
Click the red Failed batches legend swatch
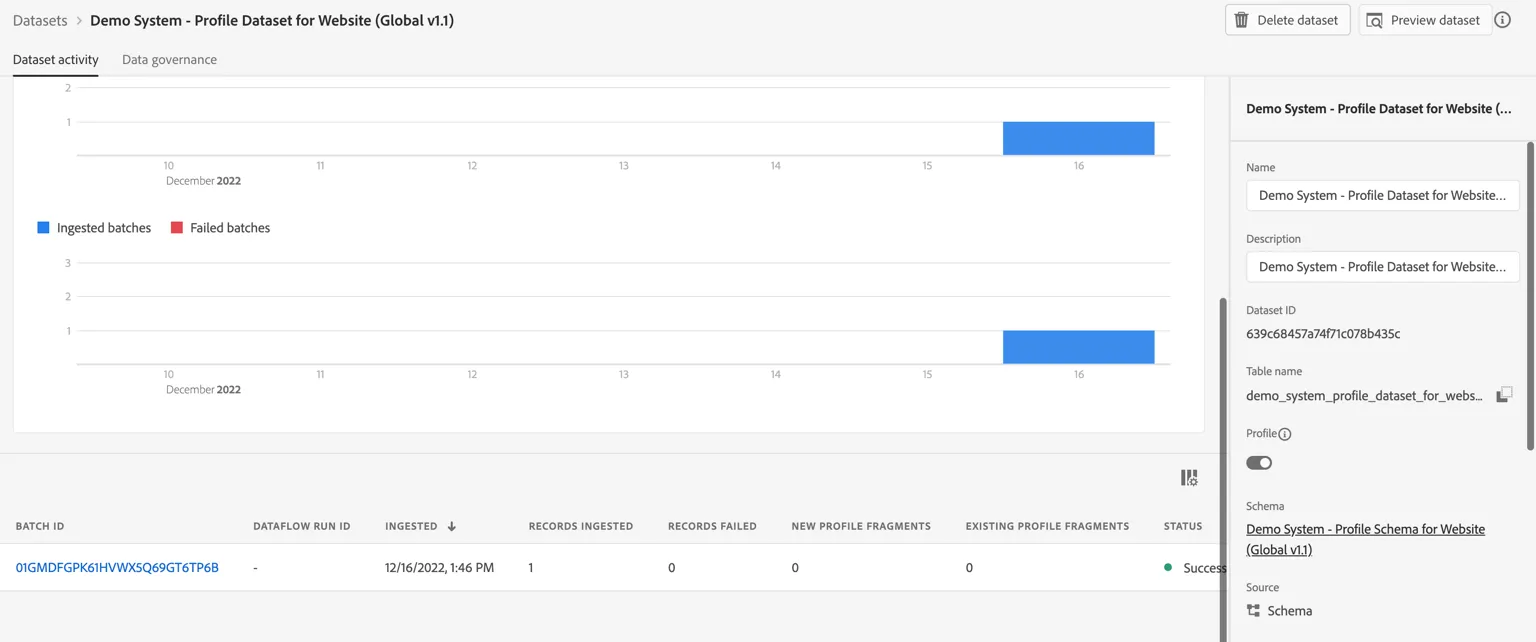pyautogui.click(x=177, y=228)
